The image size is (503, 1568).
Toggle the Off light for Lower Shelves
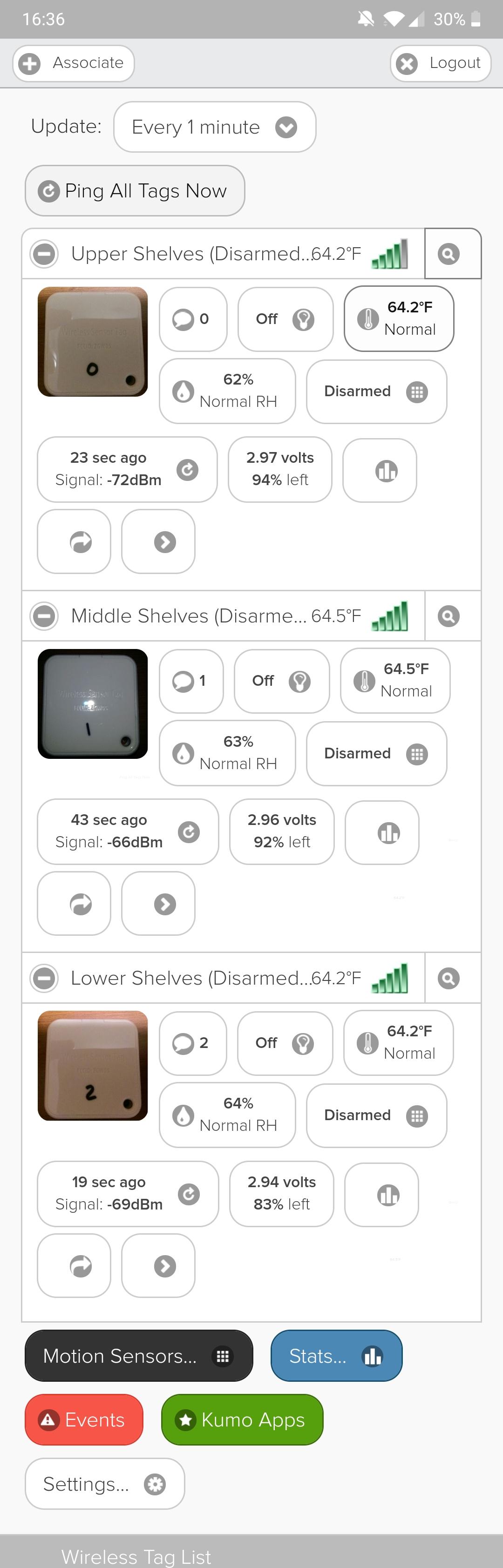click(285, 1043)
